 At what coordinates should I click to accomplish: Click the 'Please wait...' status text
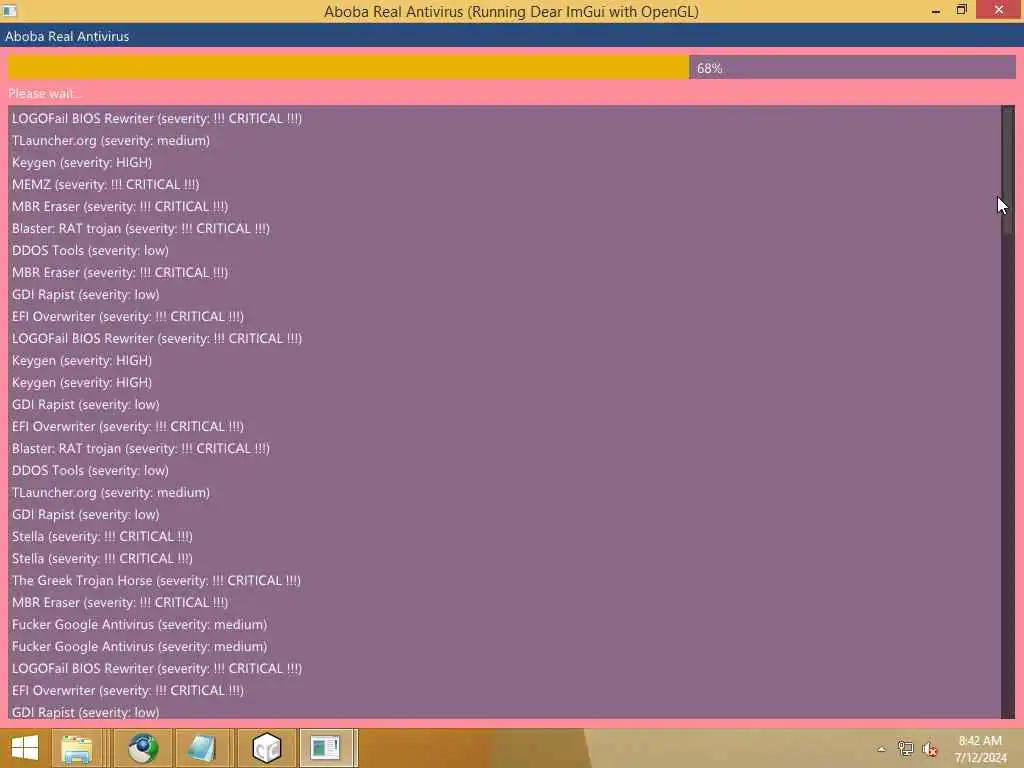pyautogui.click(x=45, y=93)
